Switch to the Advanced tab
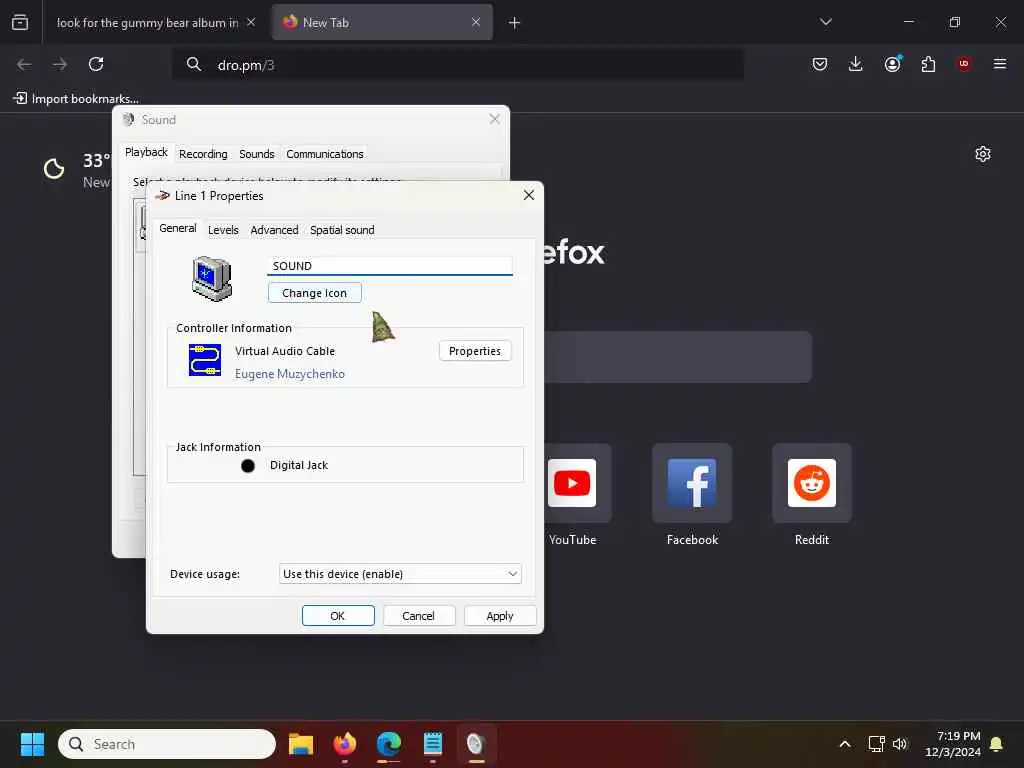This screenshot has width=1024, height=768. point(274,230)
